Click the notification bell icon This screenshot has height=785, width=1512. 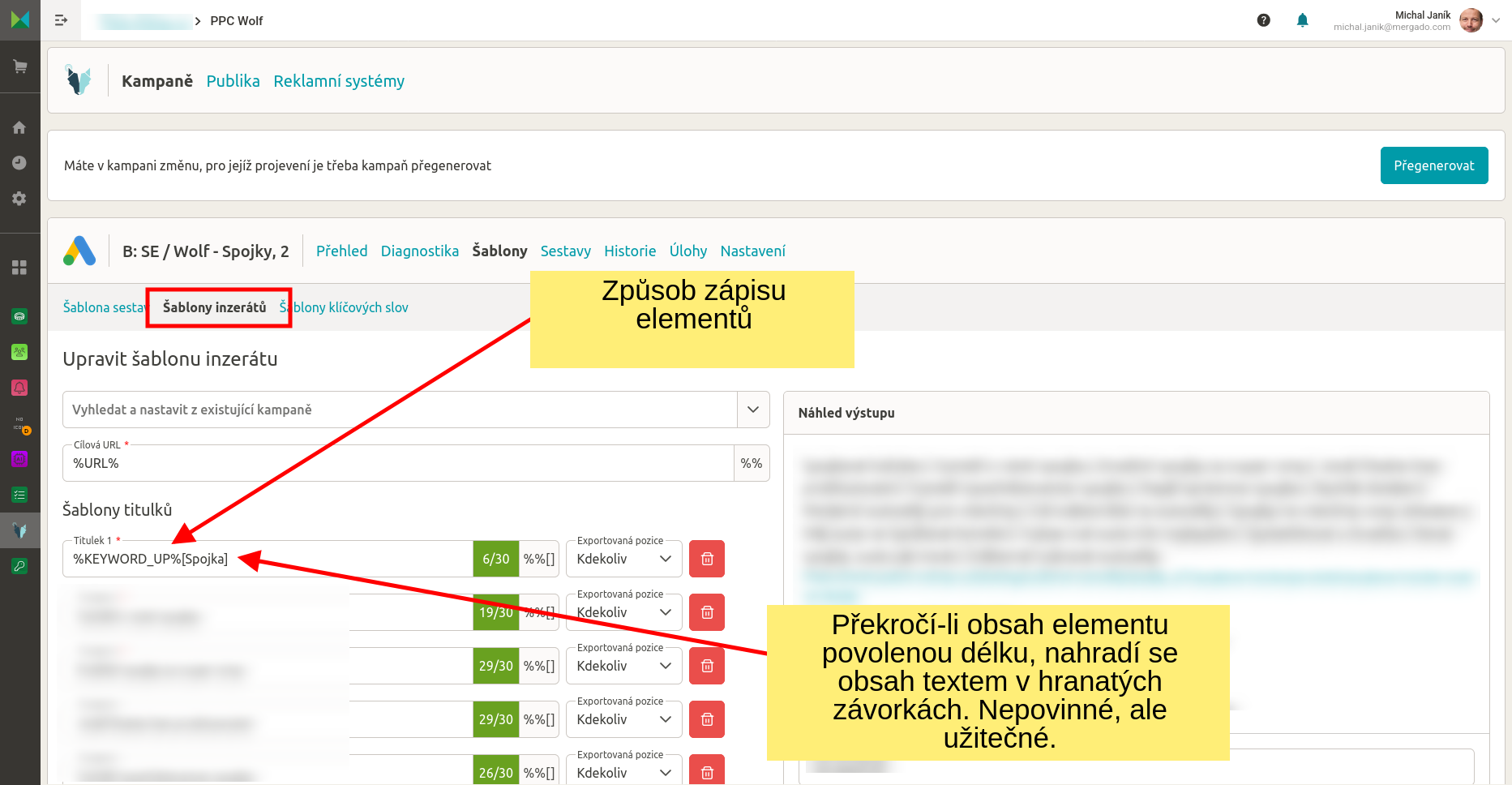[x=1302, y=20]
